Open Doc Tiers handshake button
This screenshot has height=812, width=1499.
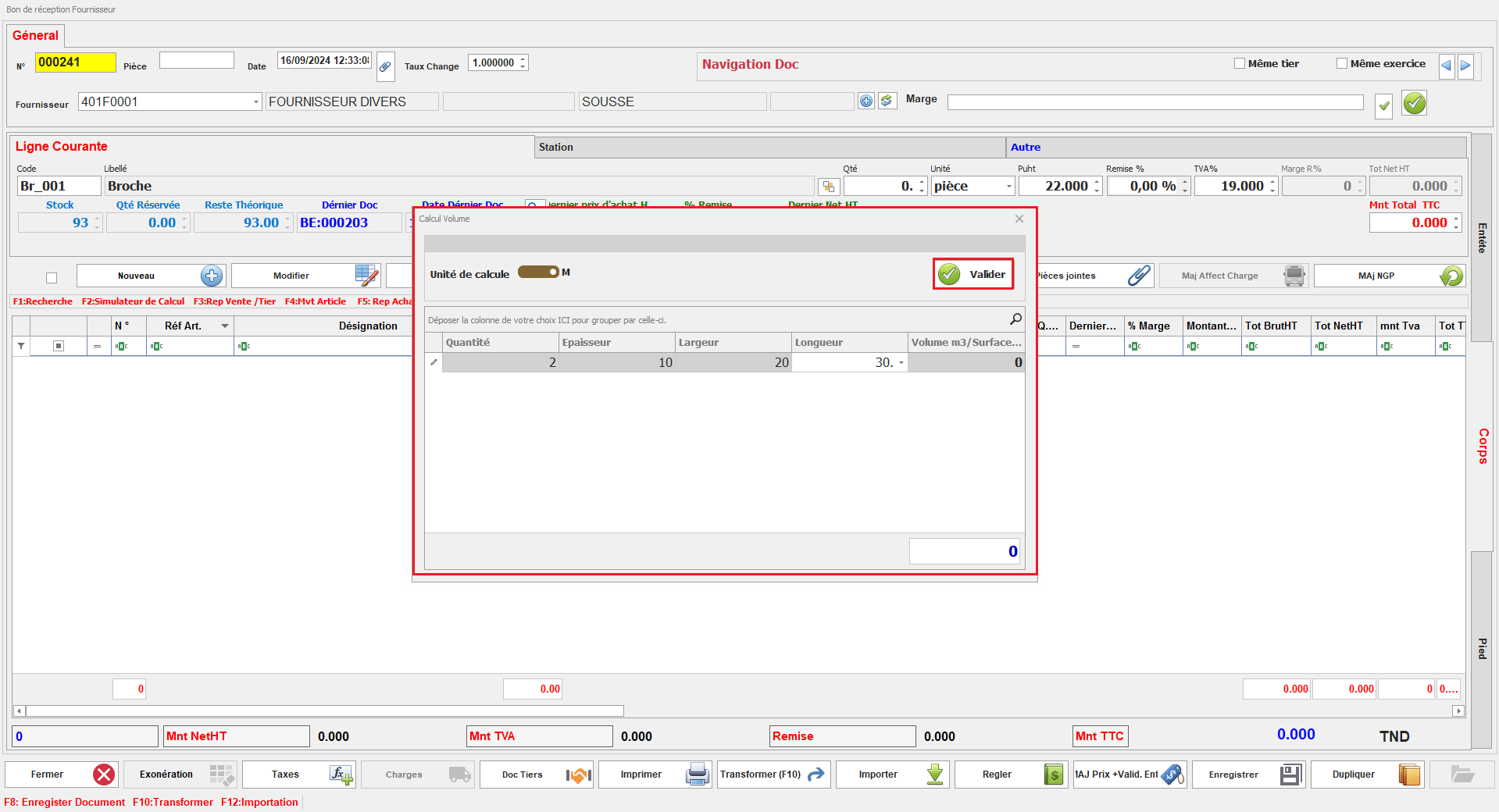point(537,775)
